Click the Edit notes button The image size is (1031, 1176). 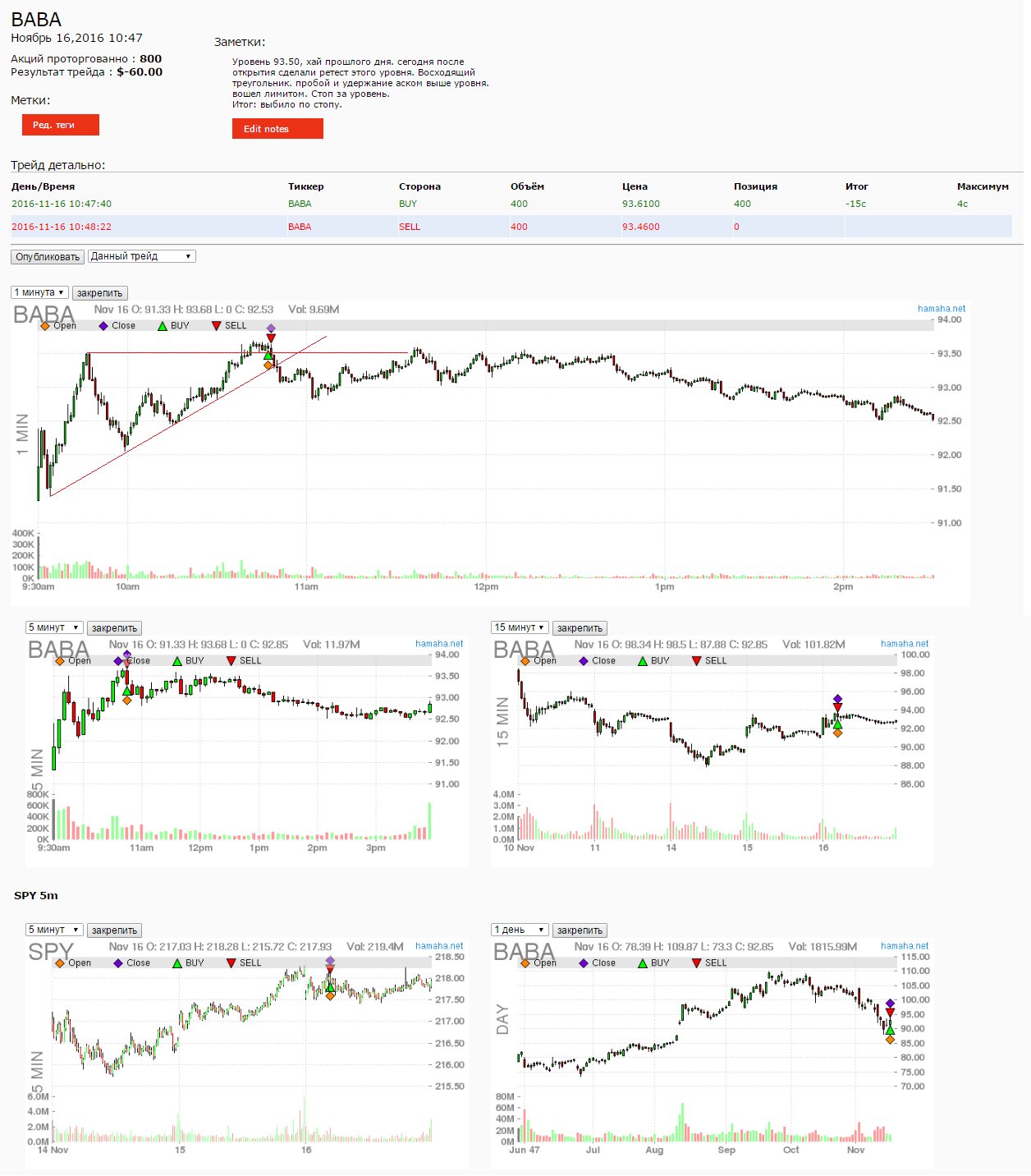pos(277,129)
